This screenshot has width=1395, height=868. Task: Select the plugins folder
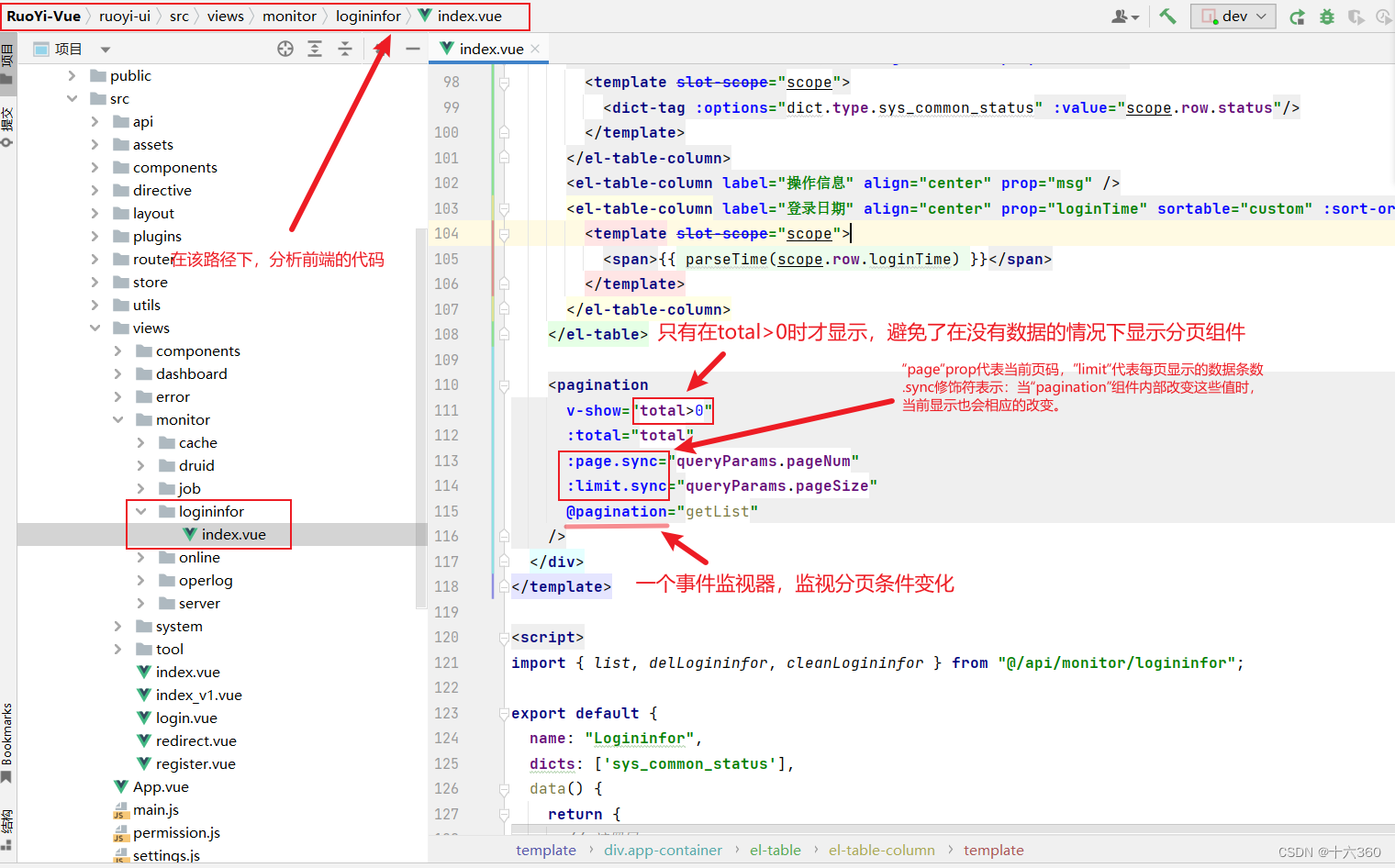157,236
